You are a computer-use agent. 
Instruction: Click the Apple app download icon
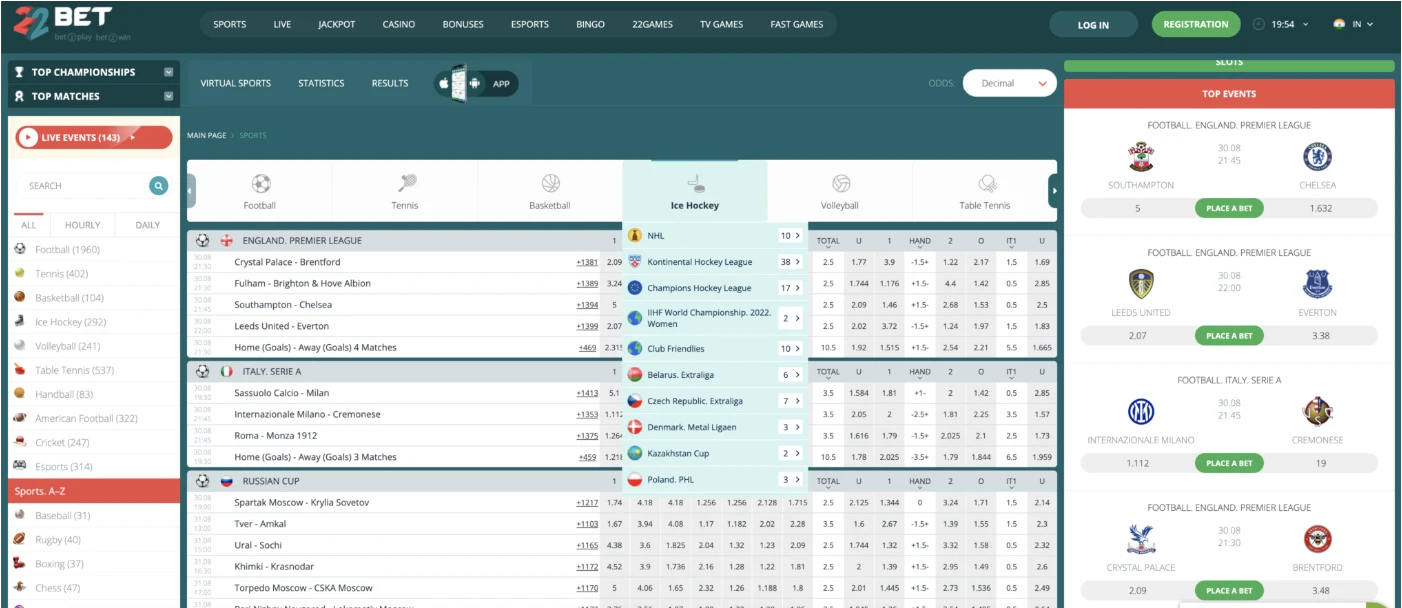[x=443, y=83]
